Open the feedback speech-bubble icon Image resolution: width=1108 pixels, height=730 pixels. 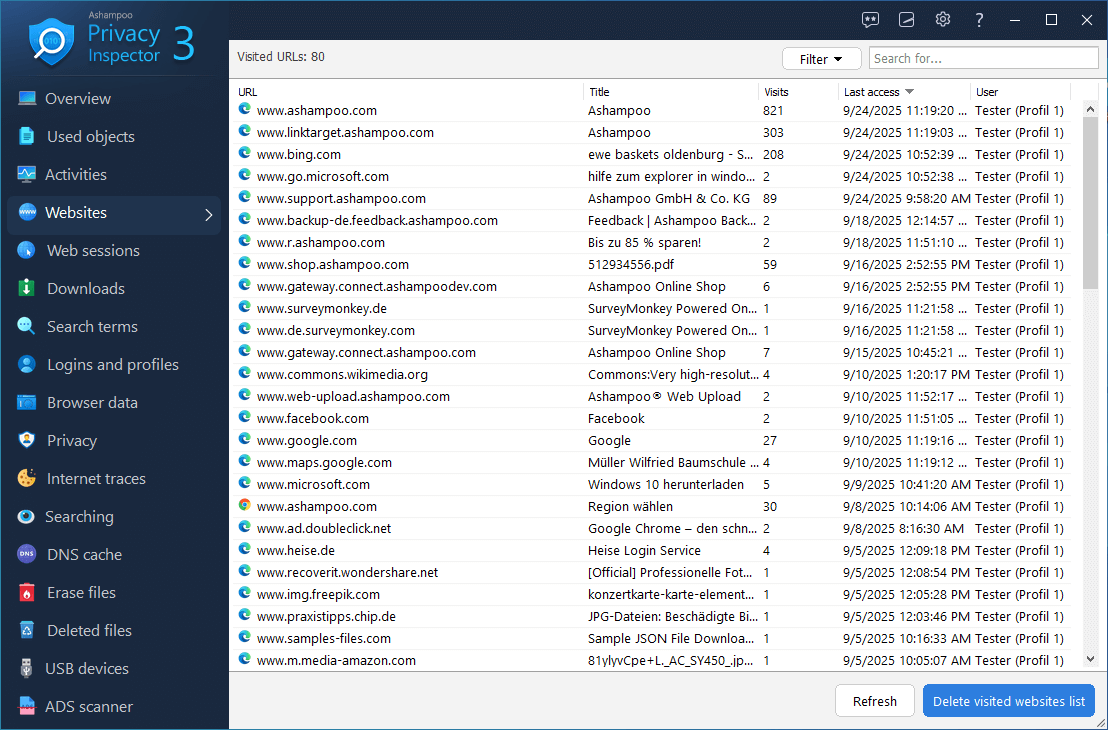pyautogui.click(x=870, y=19)
